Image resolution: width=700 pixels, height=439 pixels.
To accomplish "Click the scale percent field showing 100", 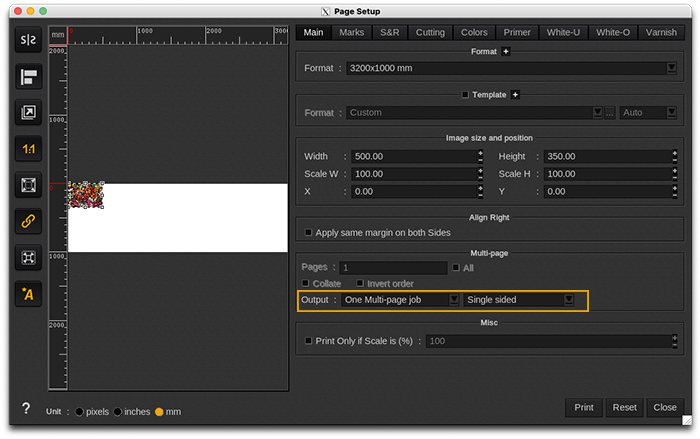I will 549,341.
